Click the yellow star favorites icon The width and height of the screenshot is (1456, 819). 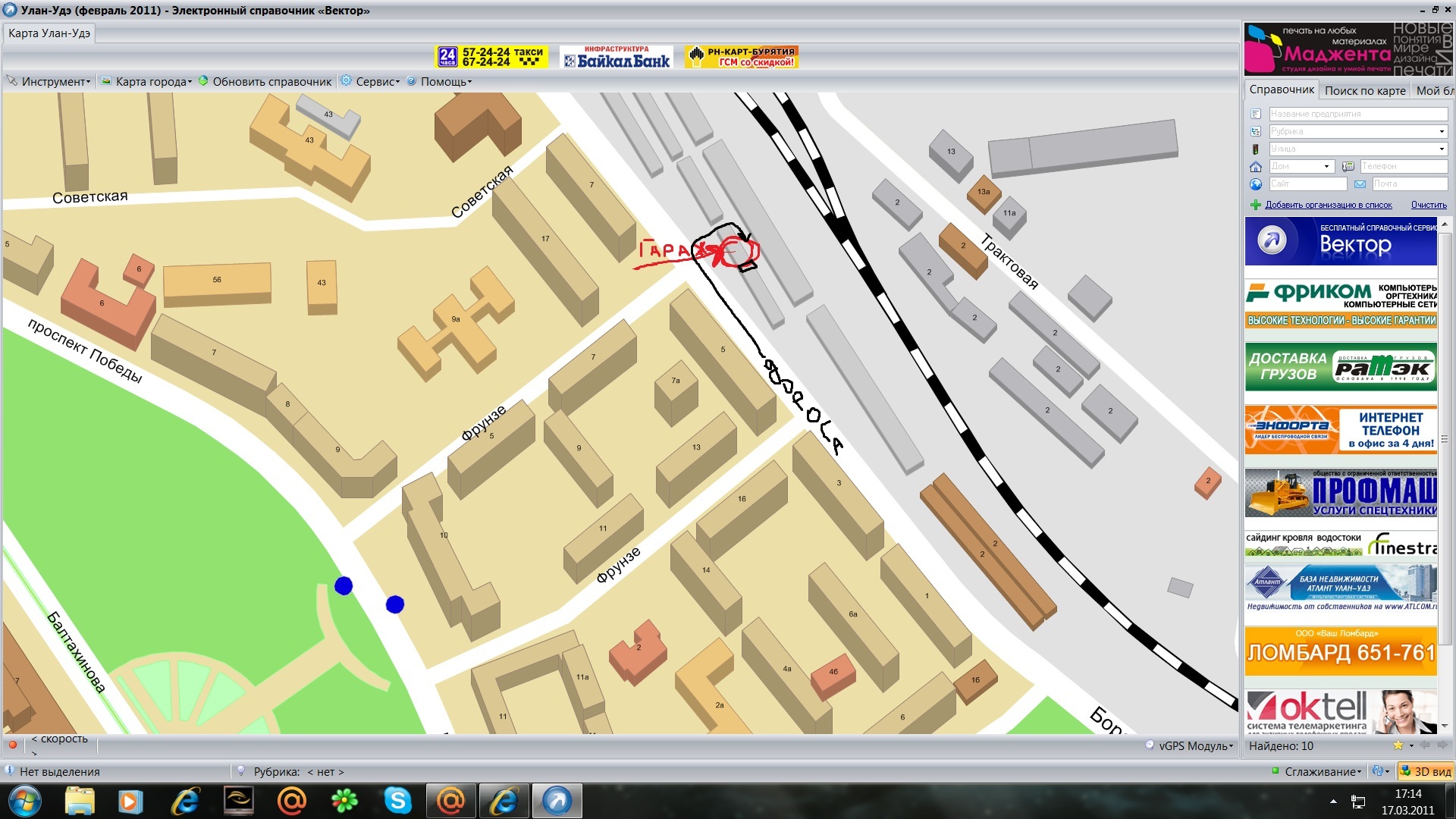(1398, 745)
